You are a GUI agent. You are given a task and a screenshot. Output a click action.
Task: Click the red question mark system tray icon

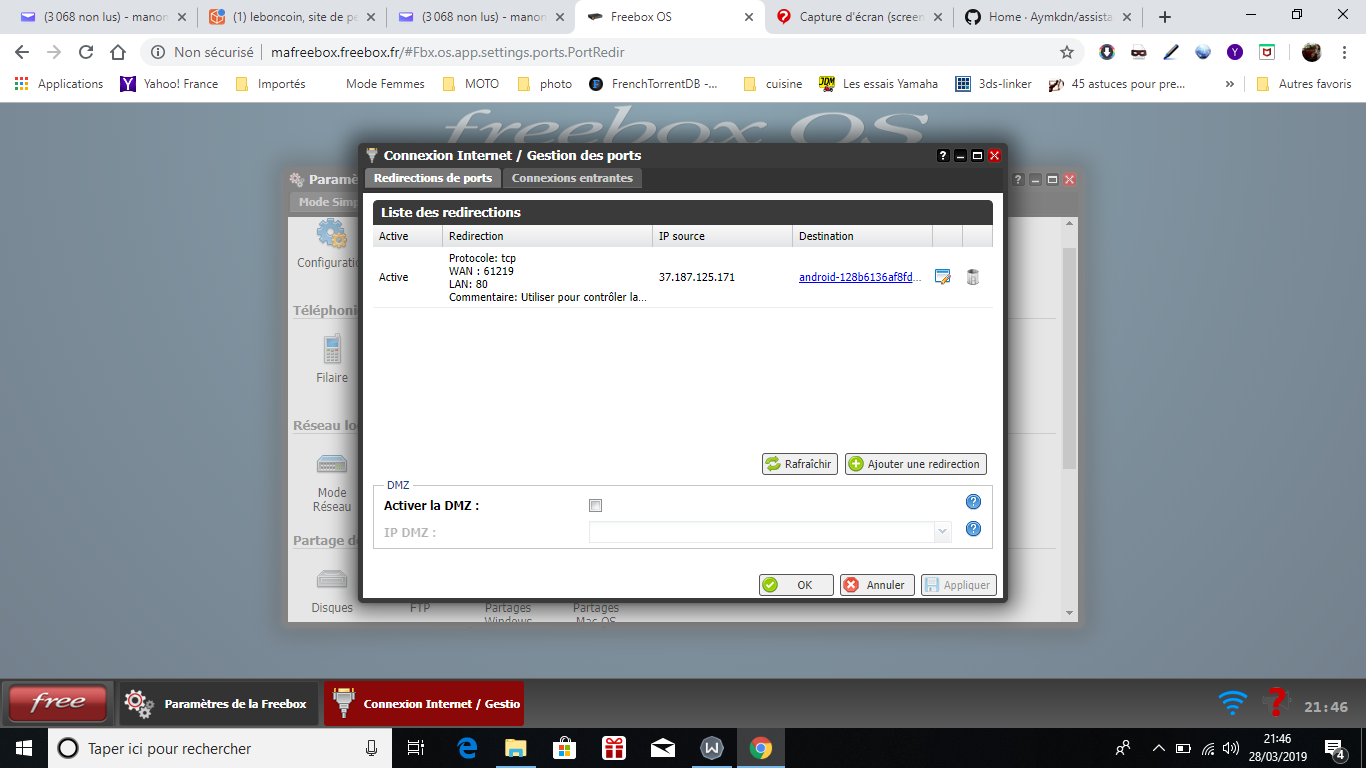(1275, 704)
